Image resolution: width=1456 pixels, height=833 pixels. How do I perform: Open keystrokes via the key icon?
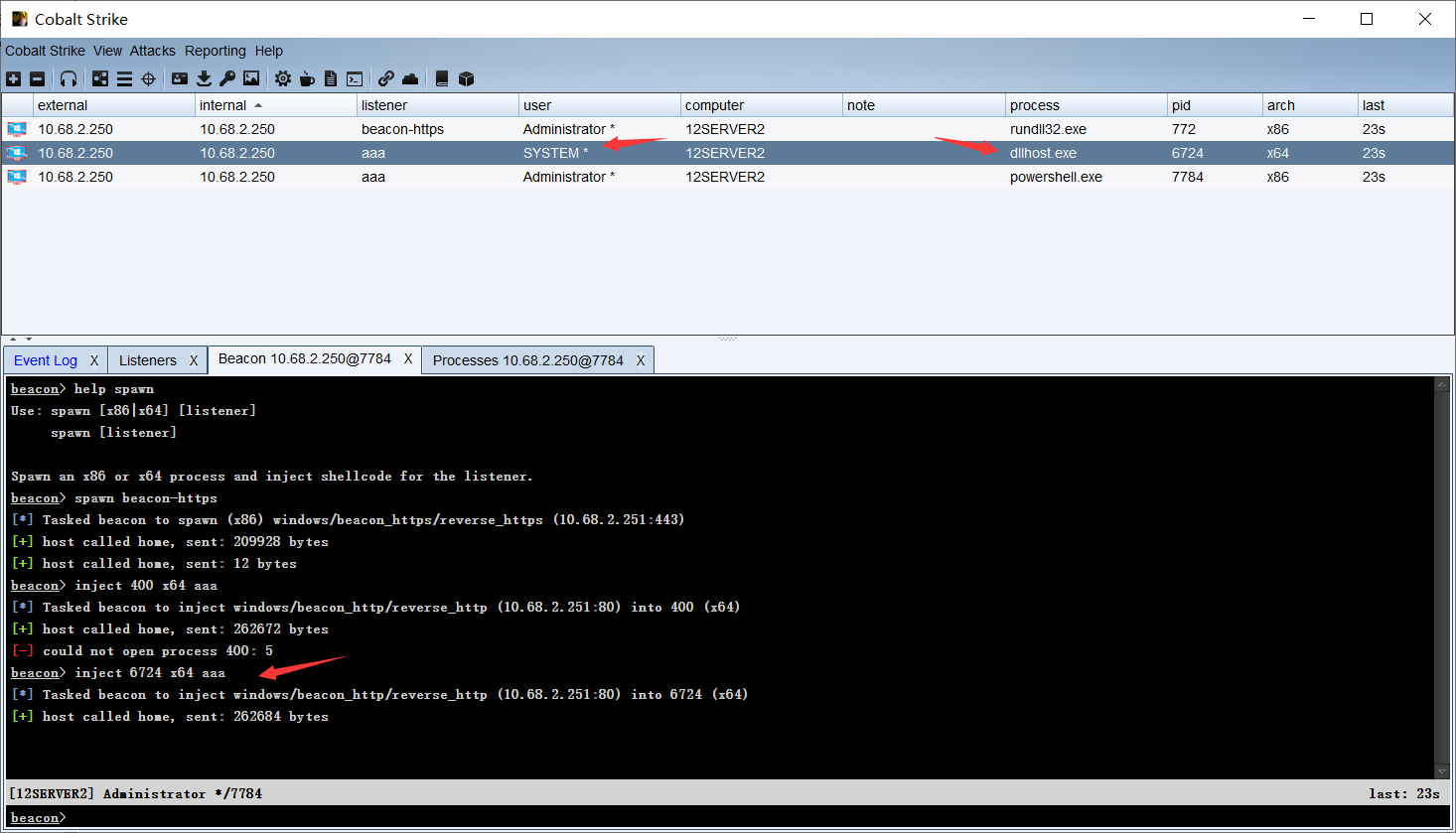[x=227, y=78]
